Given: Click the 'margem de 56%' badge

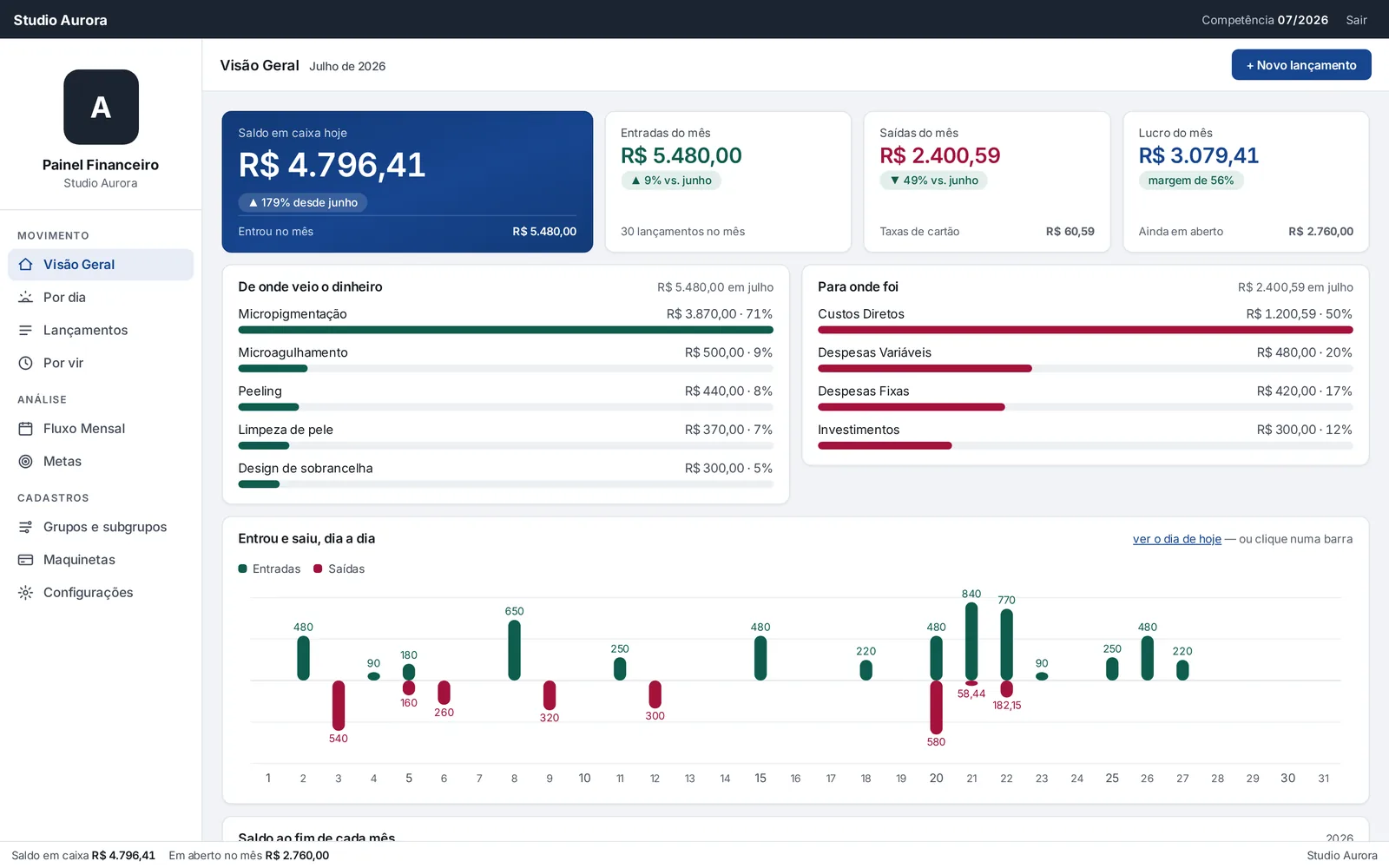Looking at the screenshot, I should click(1191, 181).
